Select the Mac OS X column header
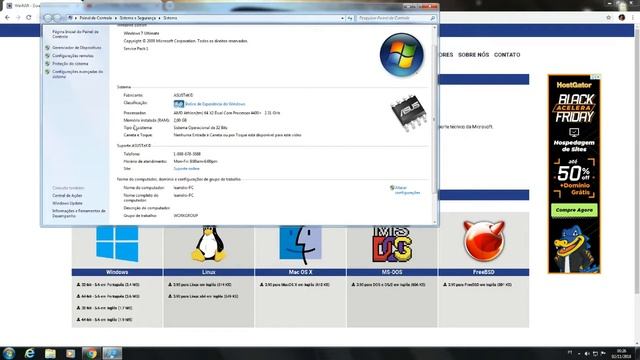Viewport: 640px width, 360px height. tap(300, 272)
